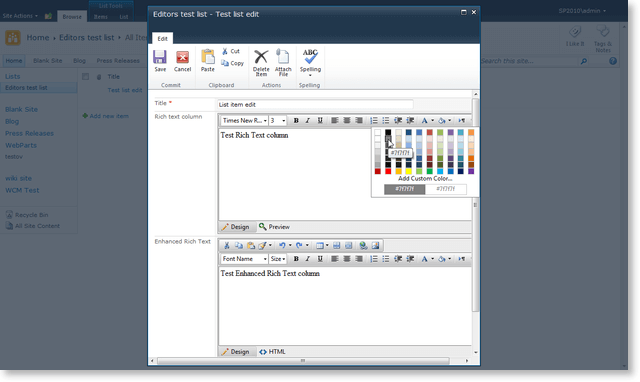
Task: Toggle Underline in the Rich text column toolbar
Action: (x=320, y=120)
